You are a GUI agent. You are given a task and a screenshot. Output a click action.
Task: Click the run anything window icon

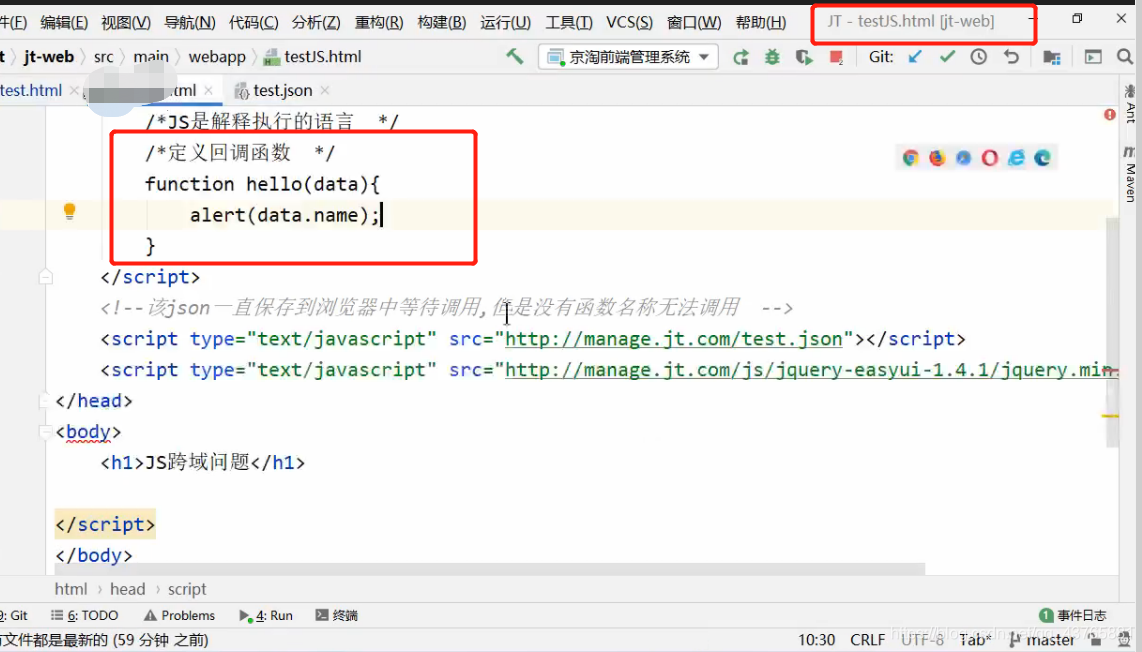point(1093,57)
